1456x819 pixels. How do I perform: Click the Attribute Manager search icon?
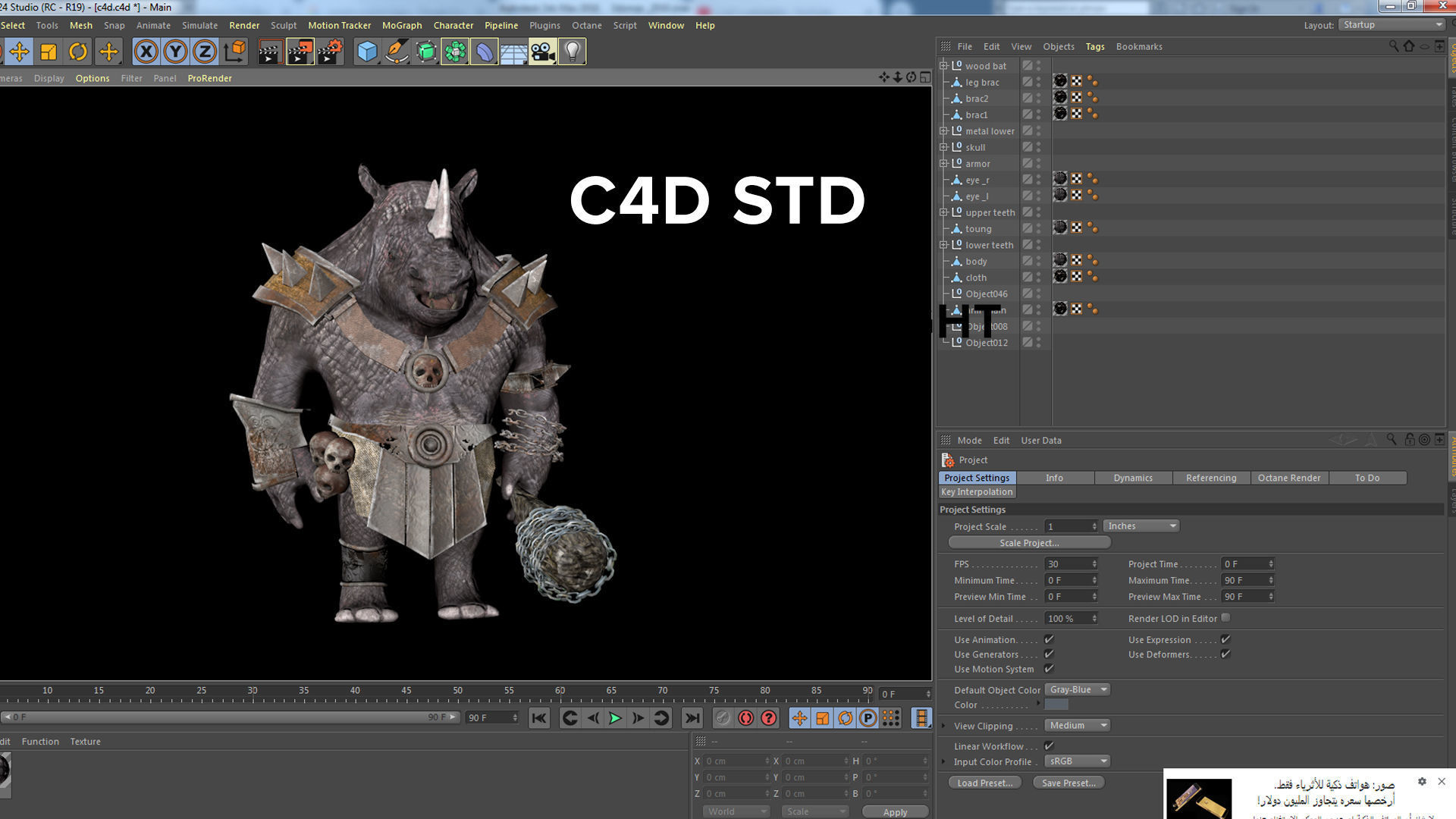(x=1392, y=440)
